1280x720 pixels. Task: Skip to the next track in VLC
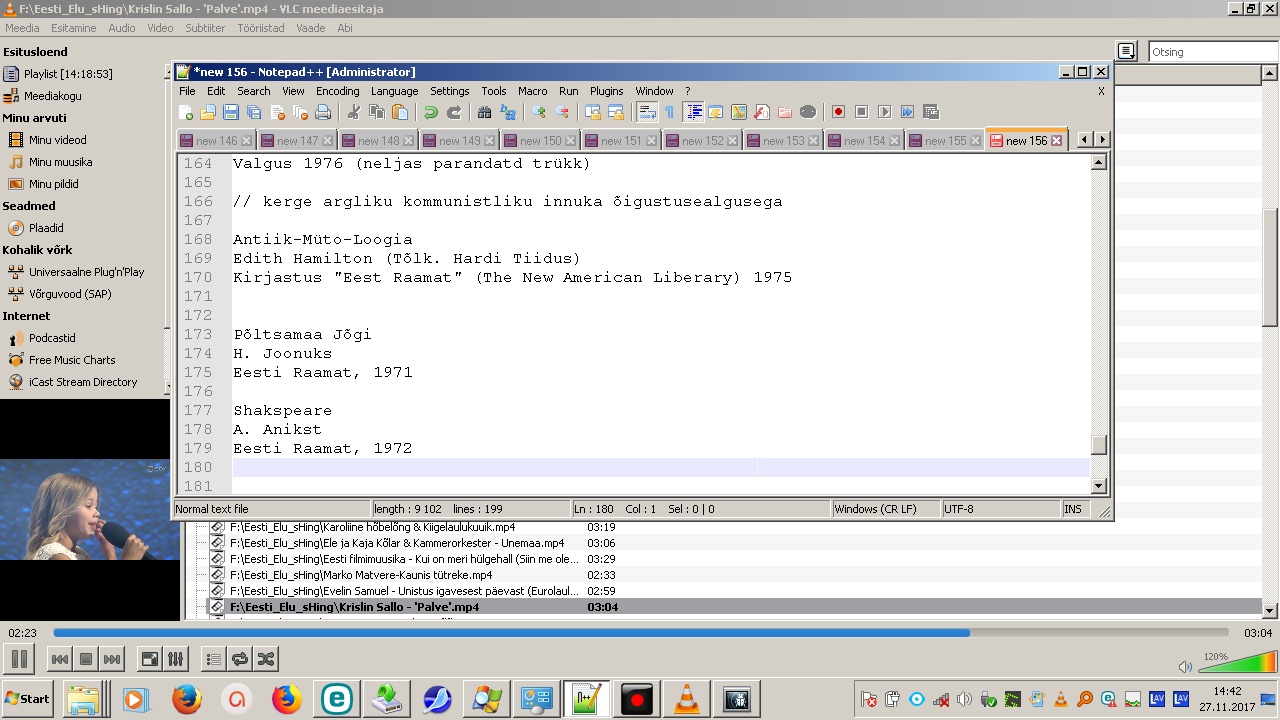click(112, 659)
